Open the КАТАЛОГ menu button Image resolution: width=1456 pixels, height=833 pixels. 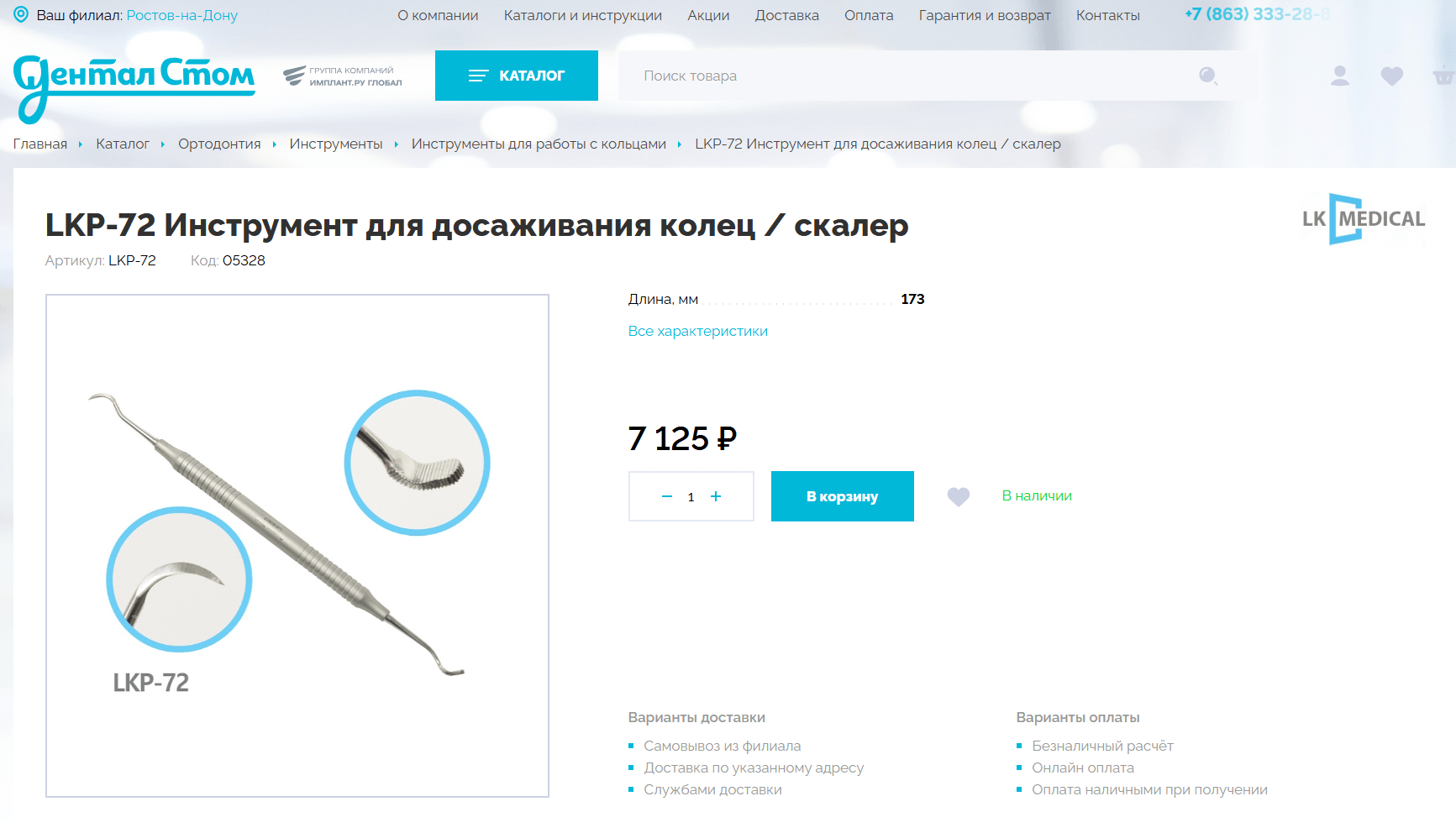point(517,76)
